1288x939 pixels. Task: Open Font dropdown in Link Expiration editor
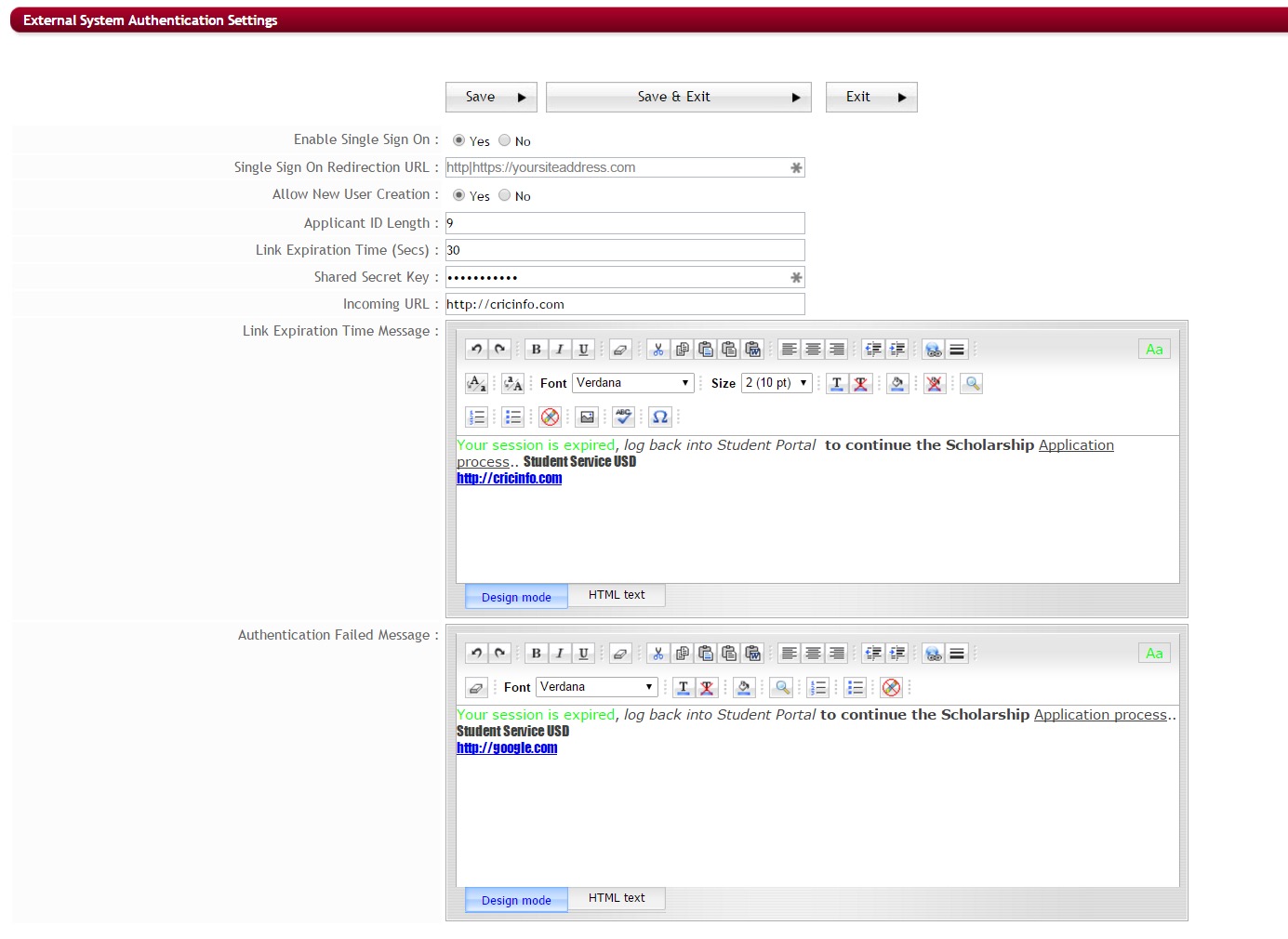pyautogui.click(x=632, y=383)
